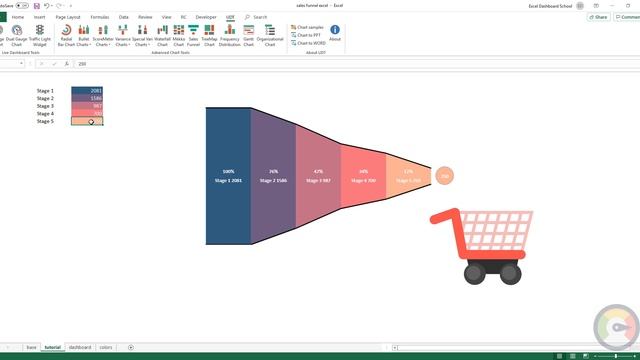Insert a TreeMap Chart

(209, 36)
